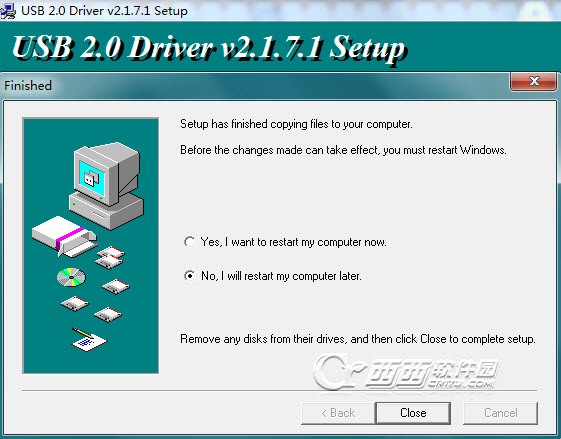The height and width of the screenshot is (439, 561).
Task: Click the notepad and pencil graphic
Action: point(89,339)
